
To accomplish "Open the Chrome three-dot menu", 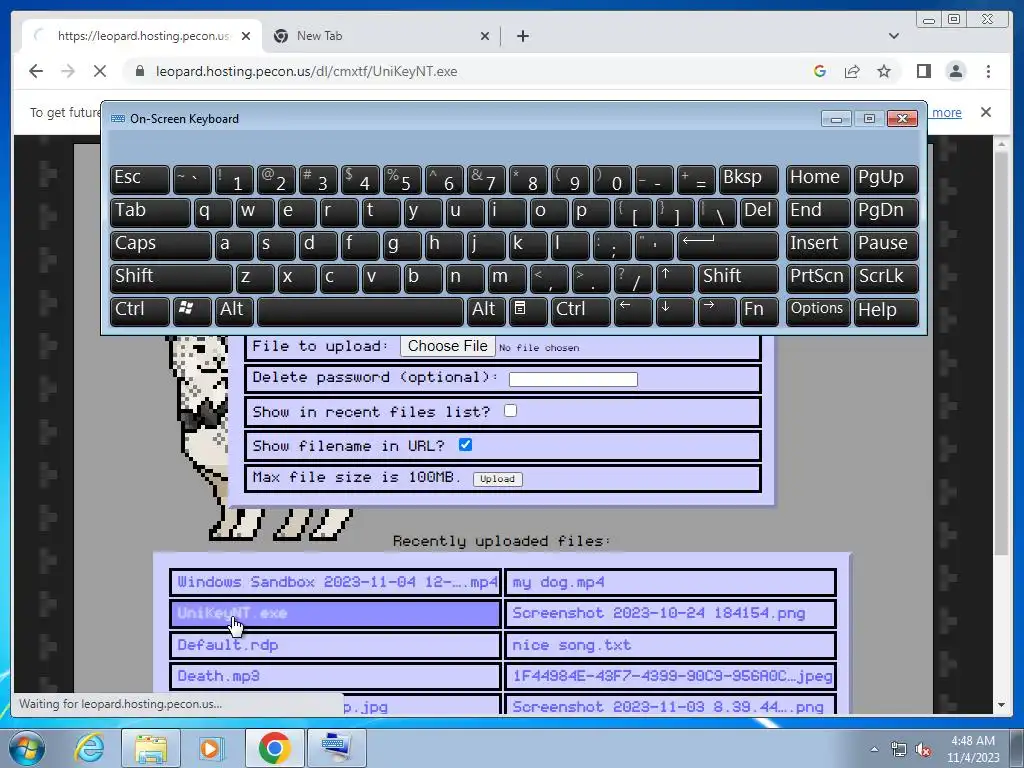I will tap(988, 71).
